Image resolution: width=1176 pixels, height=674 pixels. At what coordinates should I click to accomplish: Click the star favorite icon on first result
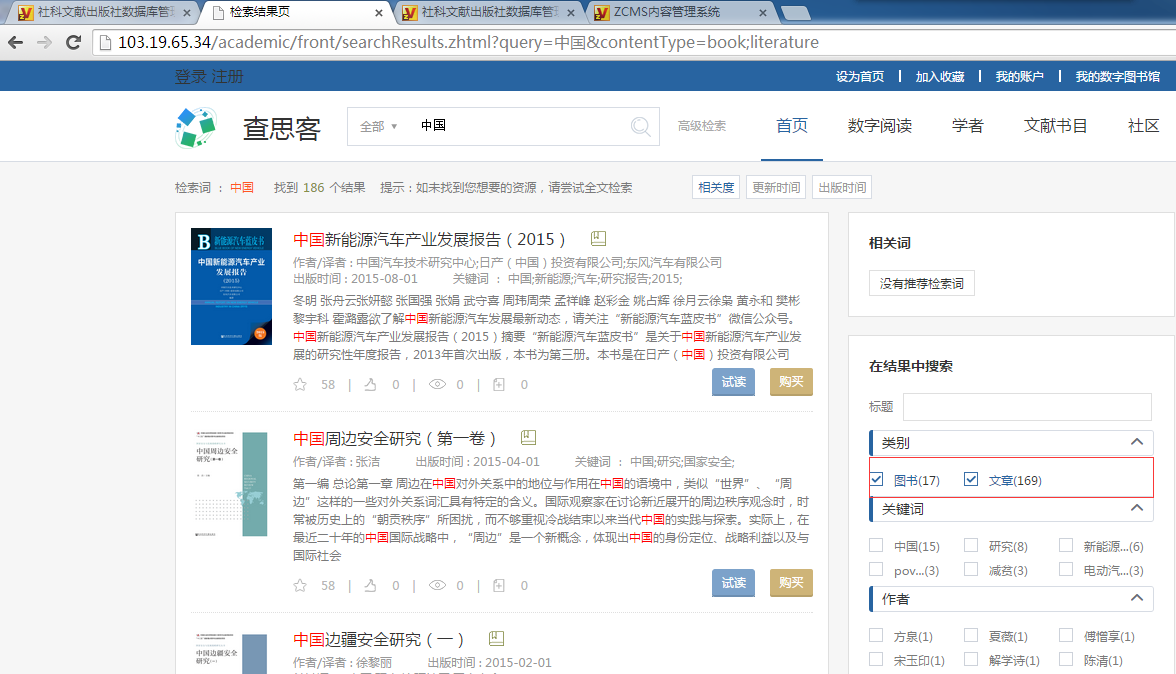(x=300, y=384)
